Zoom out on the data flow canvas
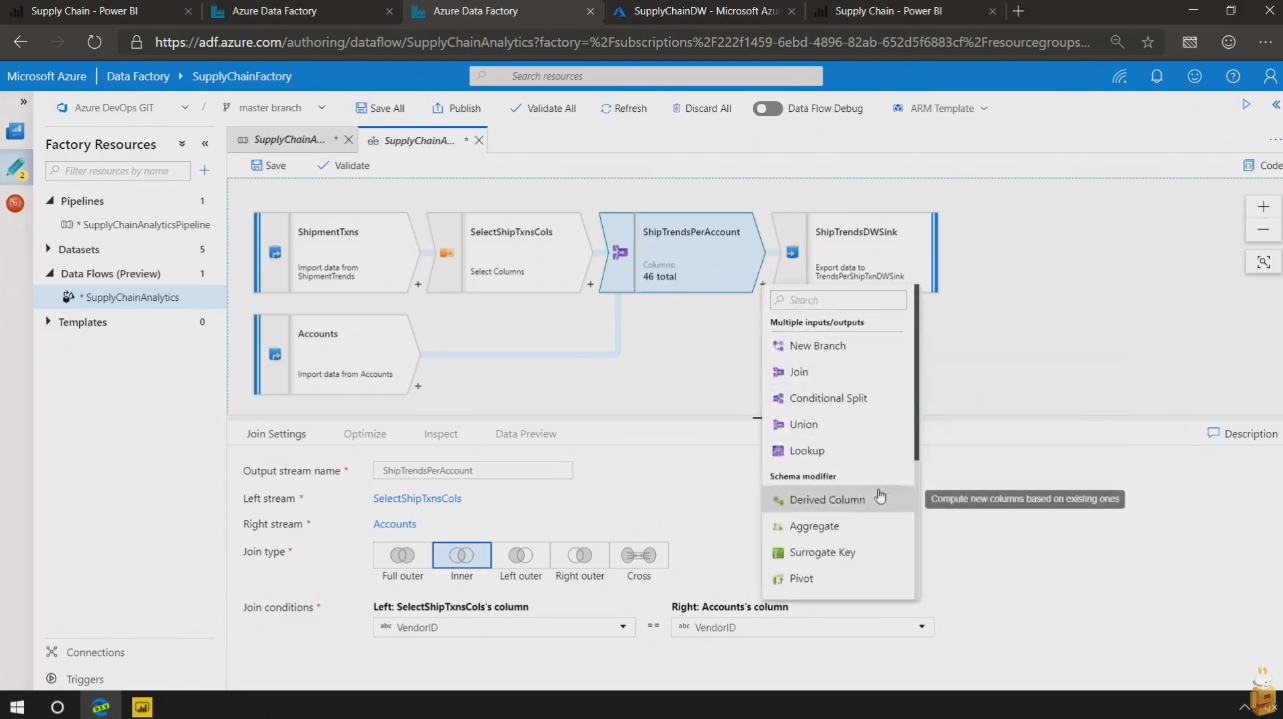 [1263, 229]
